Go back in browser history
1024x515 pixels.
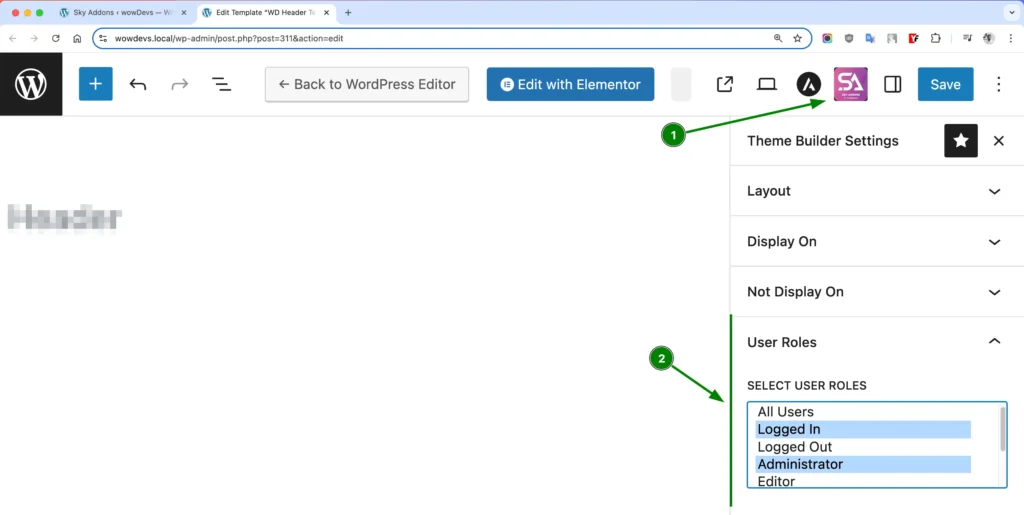coord(12,39)
